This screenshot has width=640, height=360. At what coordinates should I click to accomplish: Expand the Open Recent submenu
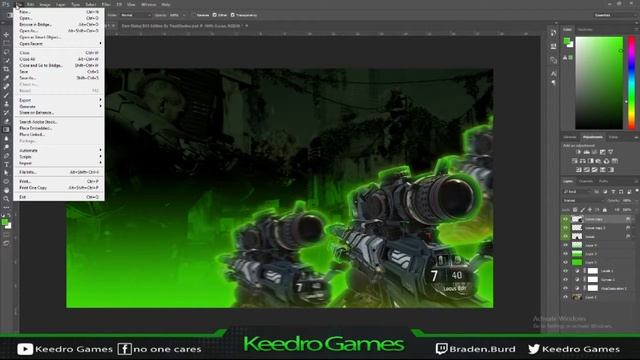point(59,43)
